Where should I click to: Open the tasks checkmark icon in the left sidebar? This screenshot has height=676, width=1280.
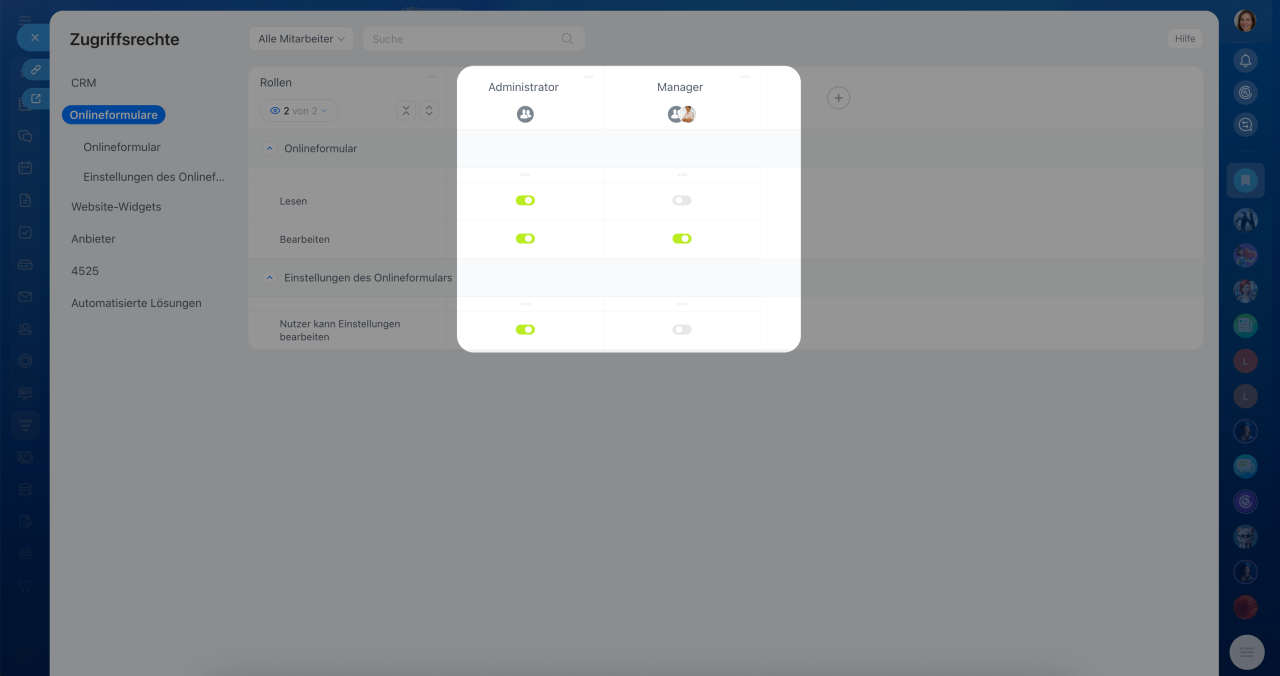click(x=25, y=232)
